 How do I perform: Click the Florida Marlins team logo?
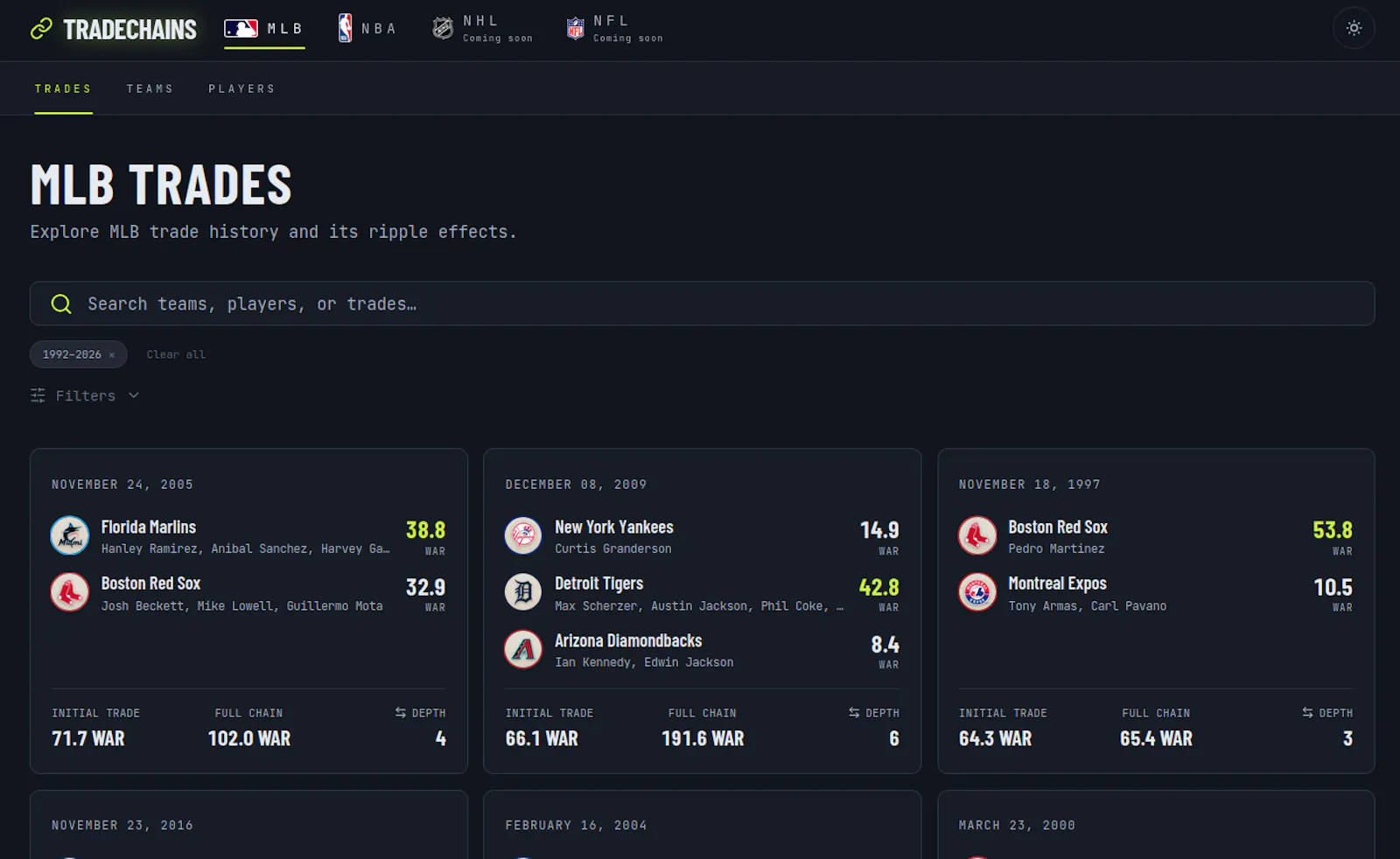70,535
